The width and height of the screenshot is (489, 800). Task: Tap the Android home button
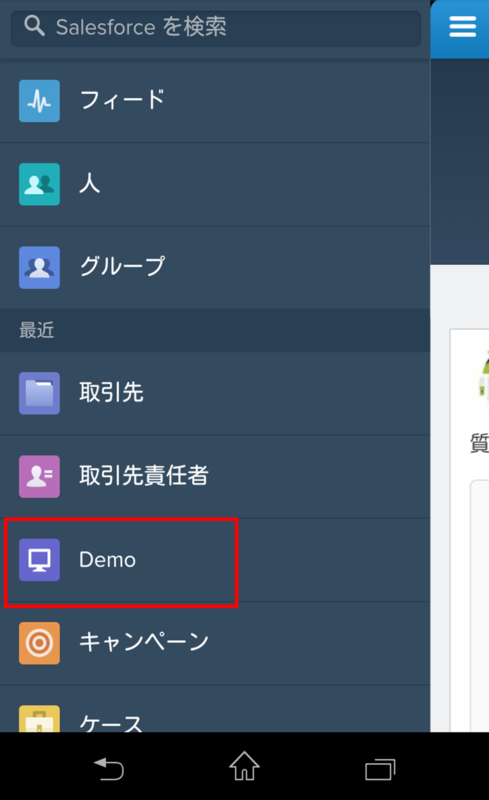click(x=244, y=766)
